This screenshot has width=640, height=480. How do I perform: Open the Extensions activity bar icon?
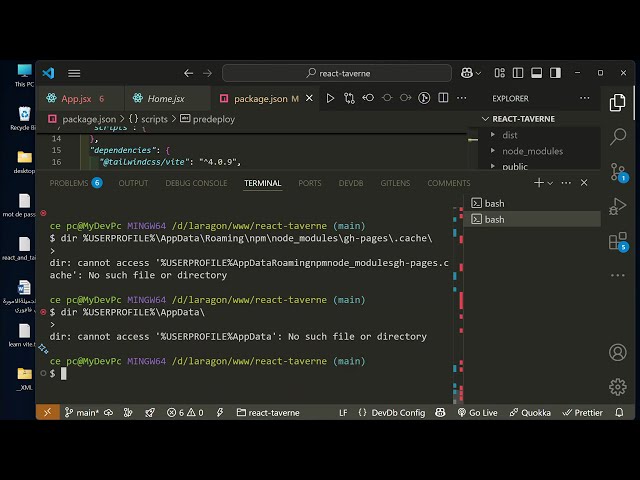(x=618, y=241)
